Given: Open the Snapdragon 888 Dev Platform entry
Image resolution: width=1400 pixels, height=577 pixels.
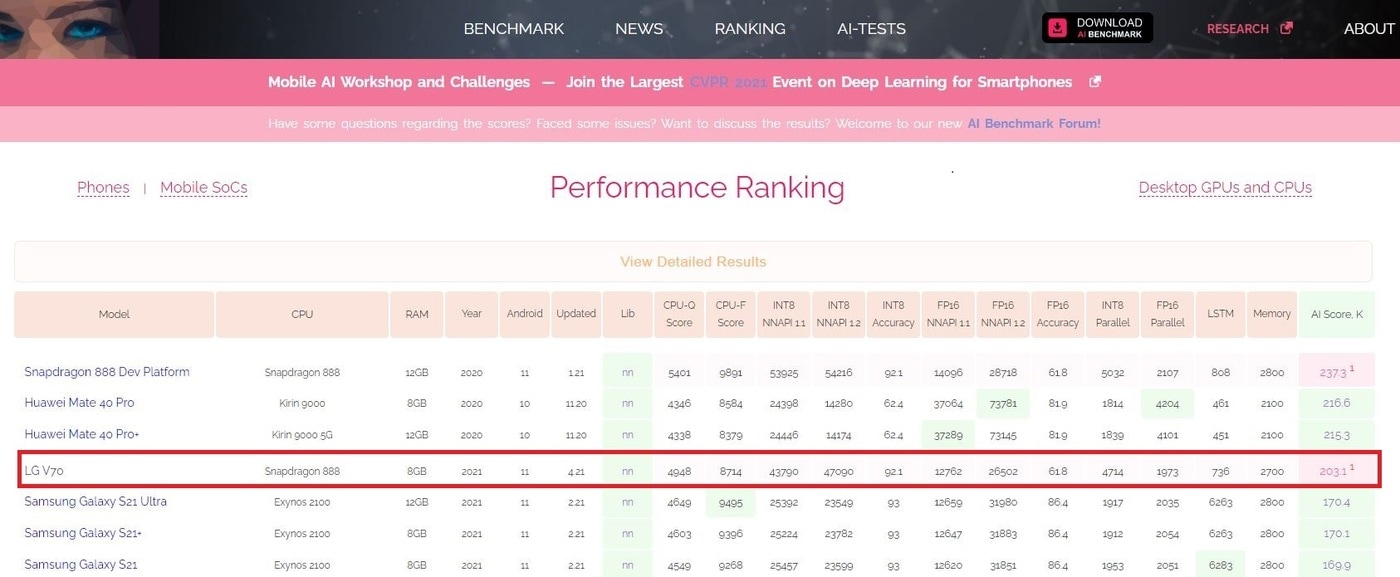Looking at the screenshot, I should coord(107,371).
